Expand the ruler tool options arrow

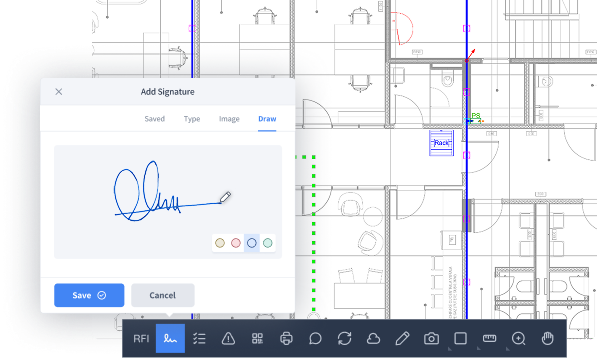click(479, 348)
